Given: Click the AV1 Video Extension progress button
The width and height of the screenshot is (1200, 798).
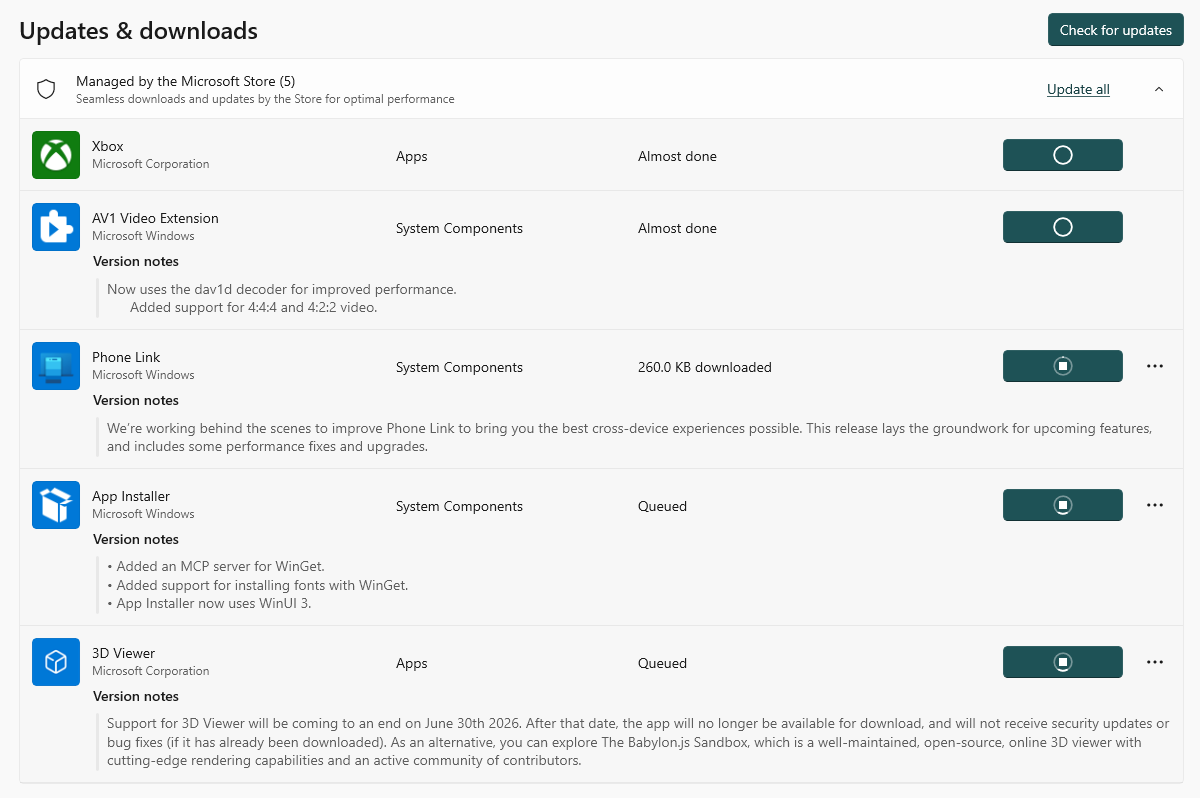Looking at the screenshot, I should [1062, 227].
